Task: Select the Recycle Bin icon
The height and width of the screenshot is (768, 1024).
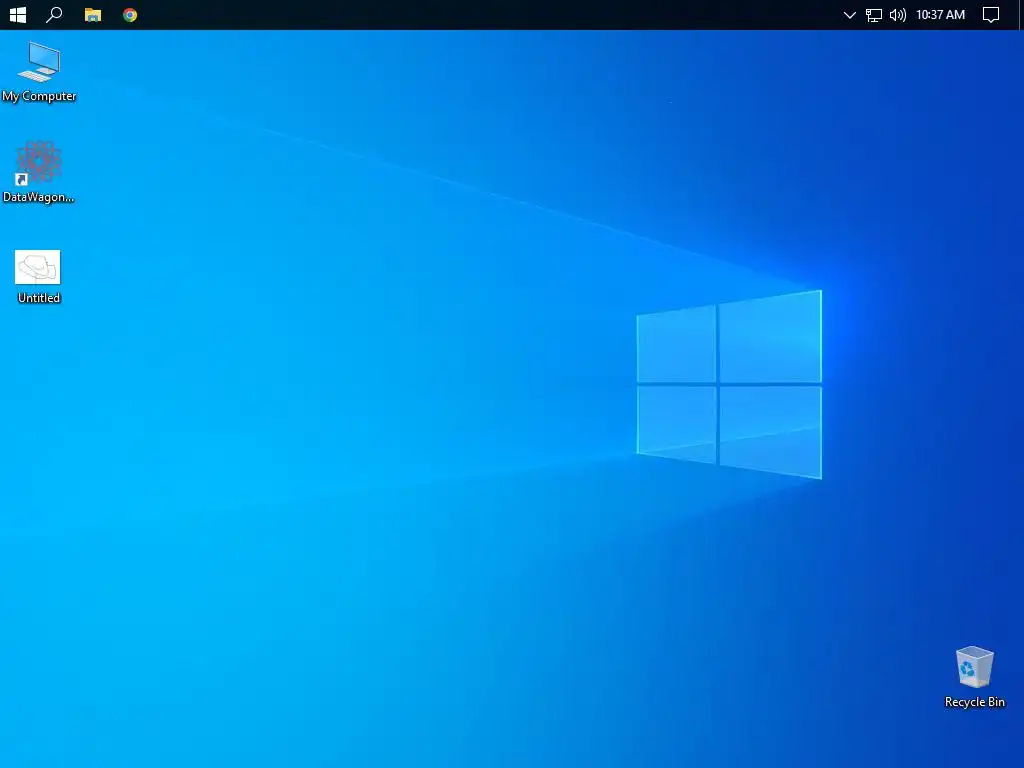Action: tap(974, 667)
